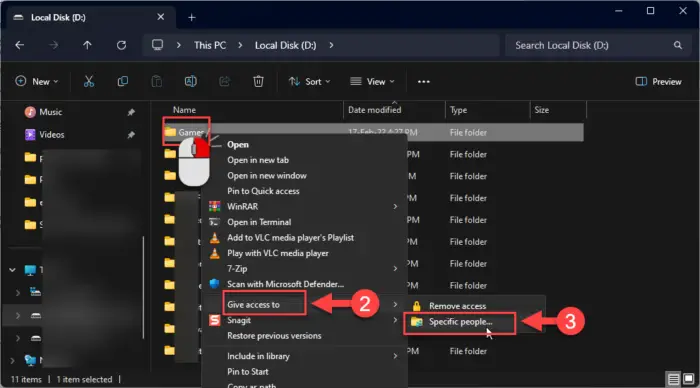The width and height of the screenshot is (700, 388).
Task: Click This PC in the address bar
Action: tap(210, 45)
